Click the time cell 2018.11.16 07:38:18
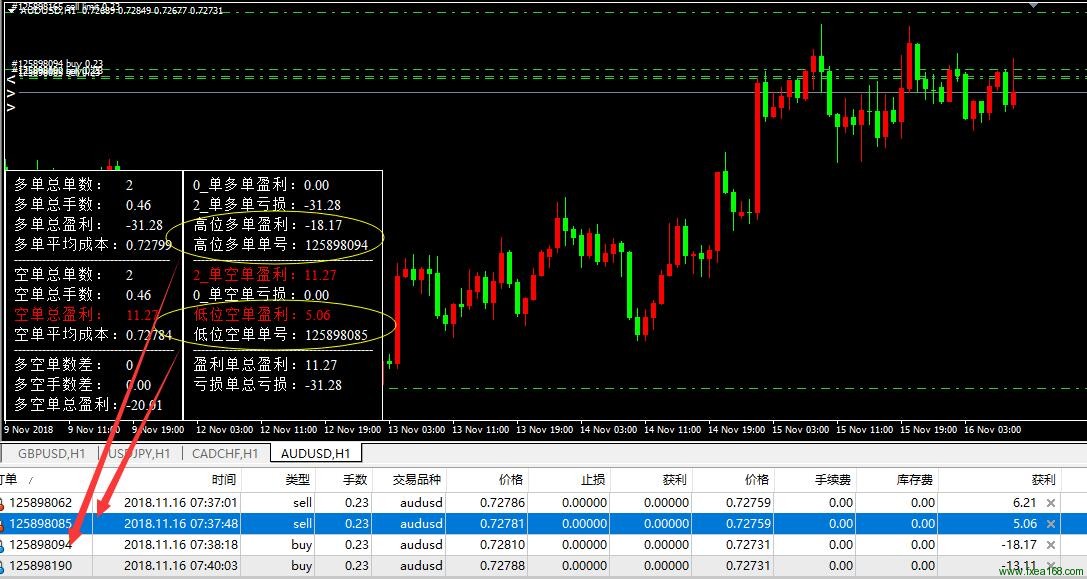The height and width of the screenshot is (579, 1087). [x=180, y=545]
